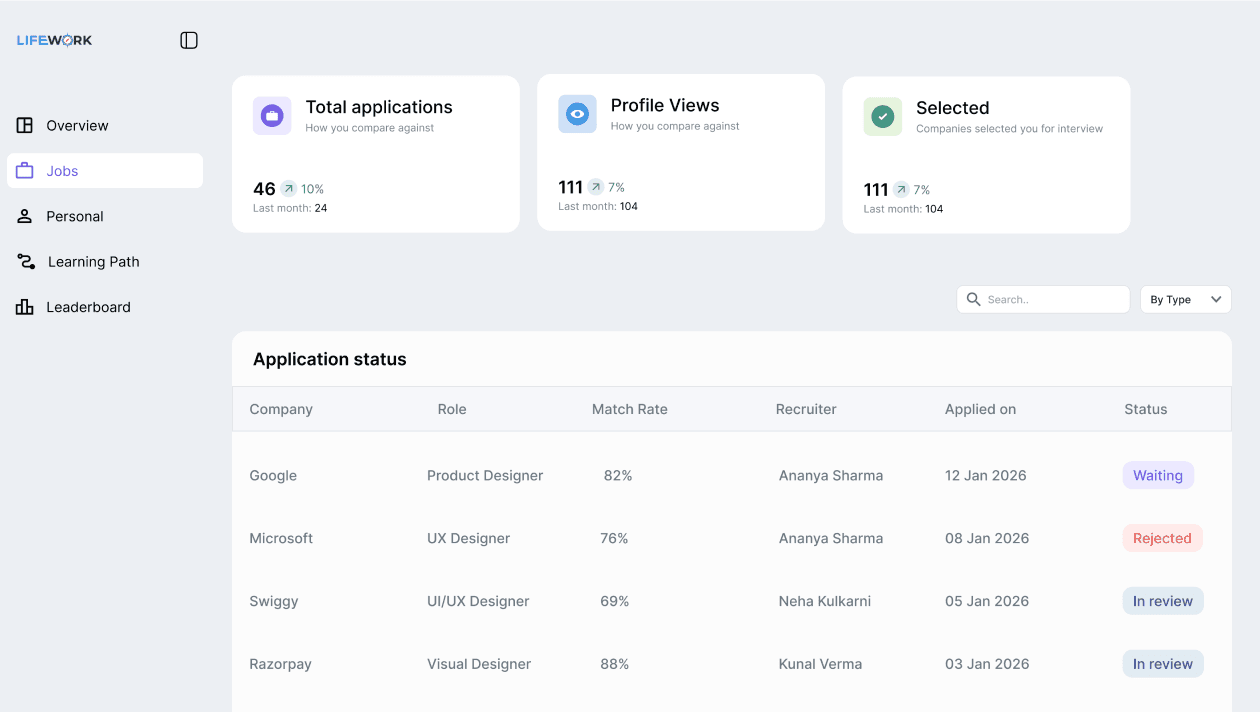
Task: Open the Razorpay application row
Action: point(281,664)
